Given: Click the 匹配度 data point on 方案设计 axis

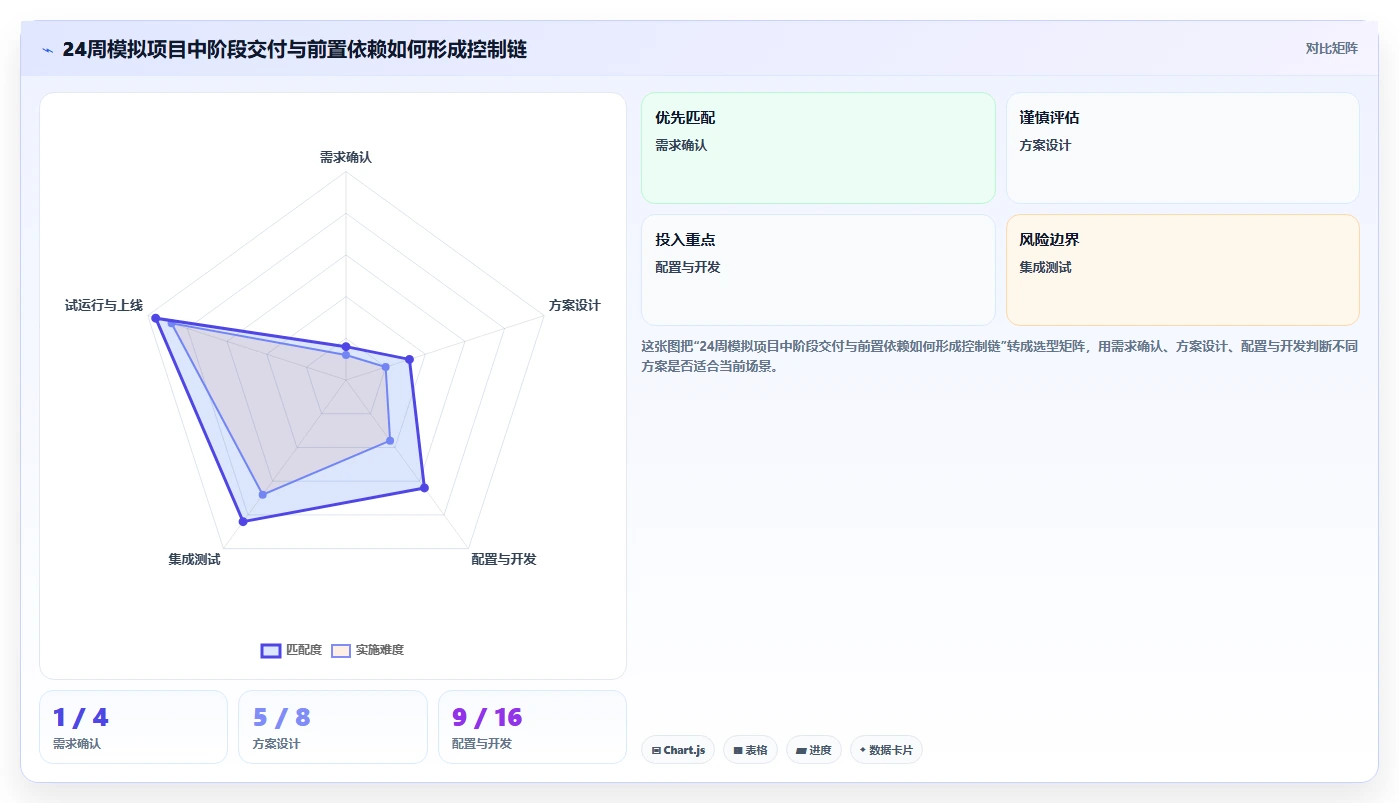Looking at the screenshot, I should click(409, 359).
